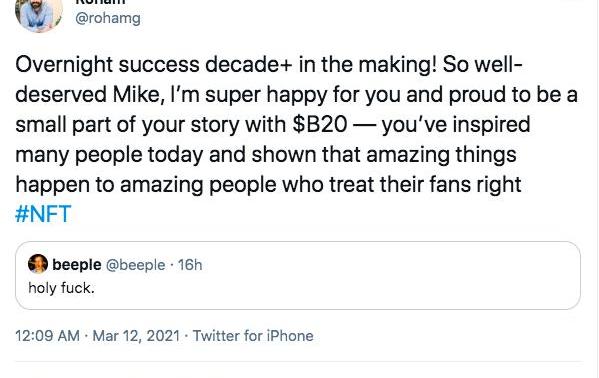Image resolution: width=599 pixels, height=378 pixels.
Task: Open beeple's name in quoted tweet
Action: 77,264
